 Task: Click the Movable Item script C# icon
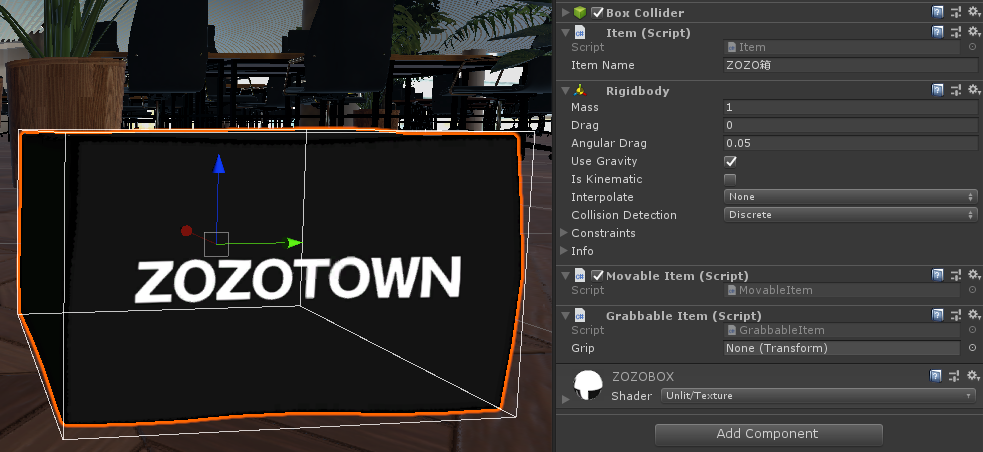[x=581, y=275]
